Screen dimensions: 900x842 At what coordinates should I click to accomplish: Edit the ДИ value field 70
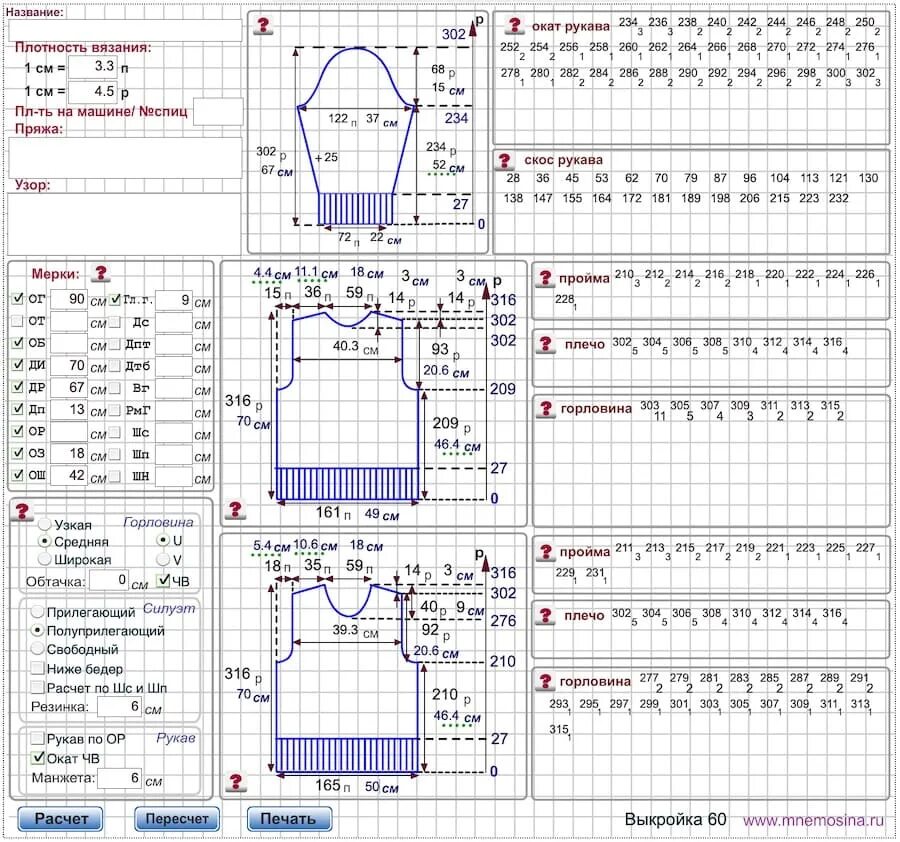click(x=69, y=366)
